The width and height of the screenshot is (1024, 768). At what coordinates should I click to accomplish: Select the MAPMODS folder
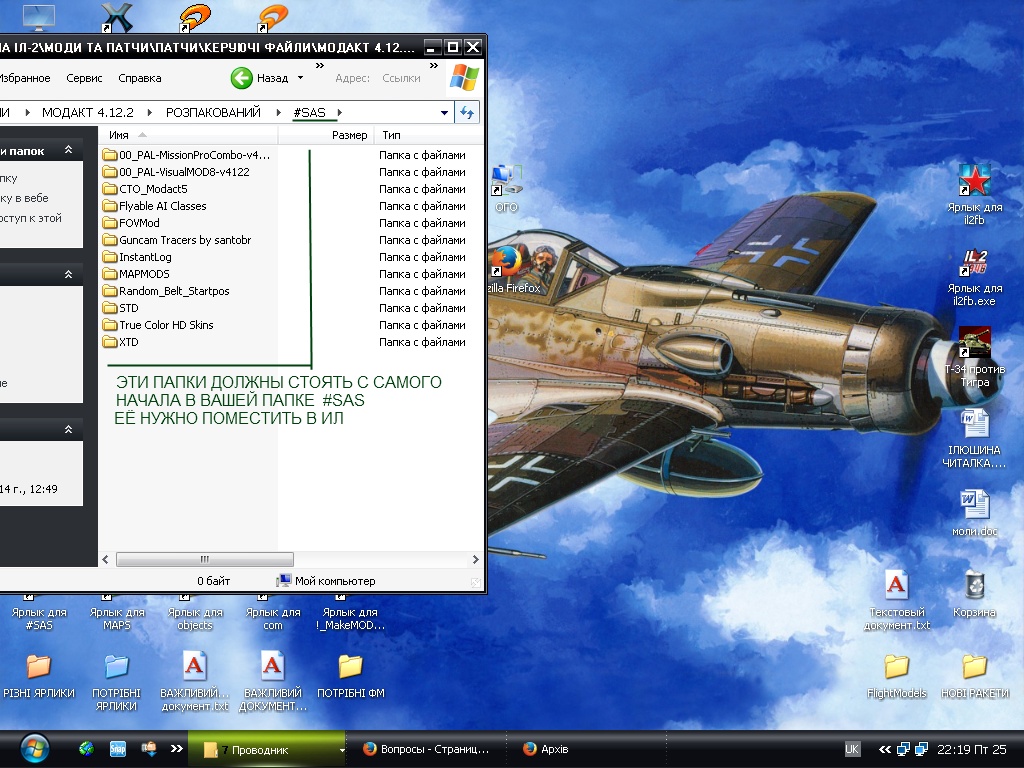136,274
